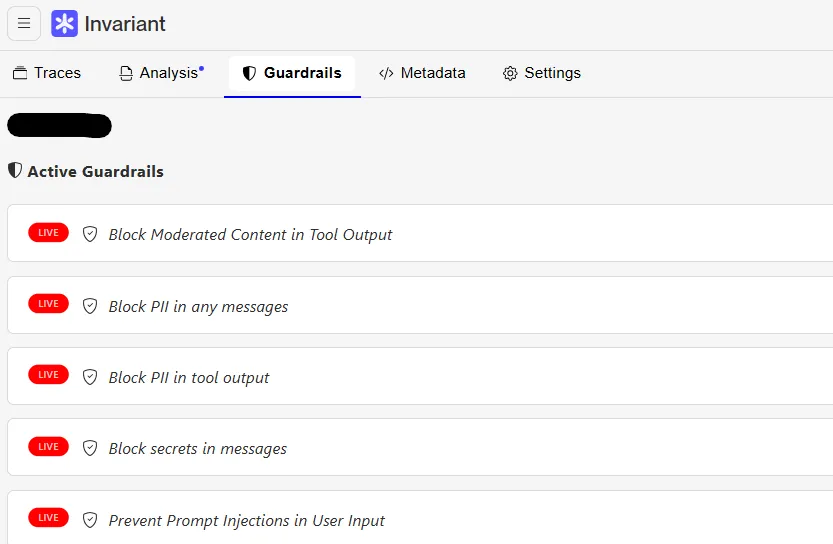Open Prevent Prompt Injections in User Input rule
Viewport: 833px width, 544px height.
(246, 520)
